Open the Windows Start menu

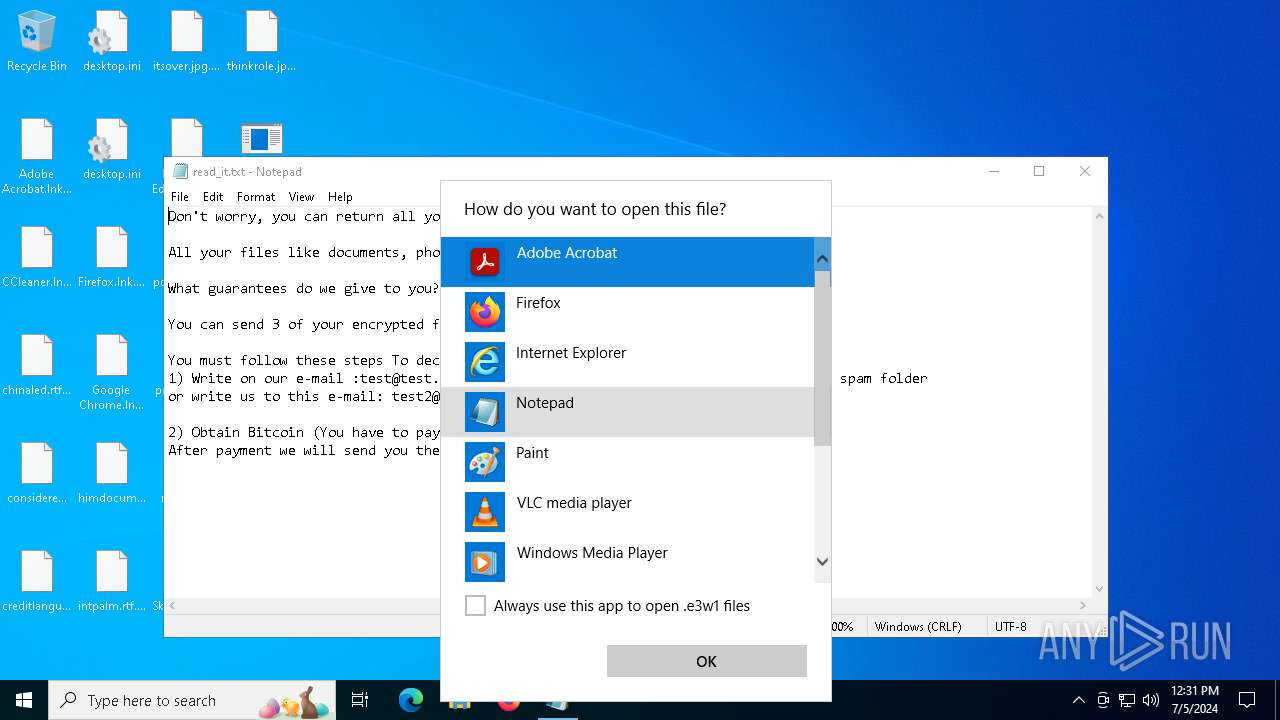pyautogui.click(x=24, y=700)
